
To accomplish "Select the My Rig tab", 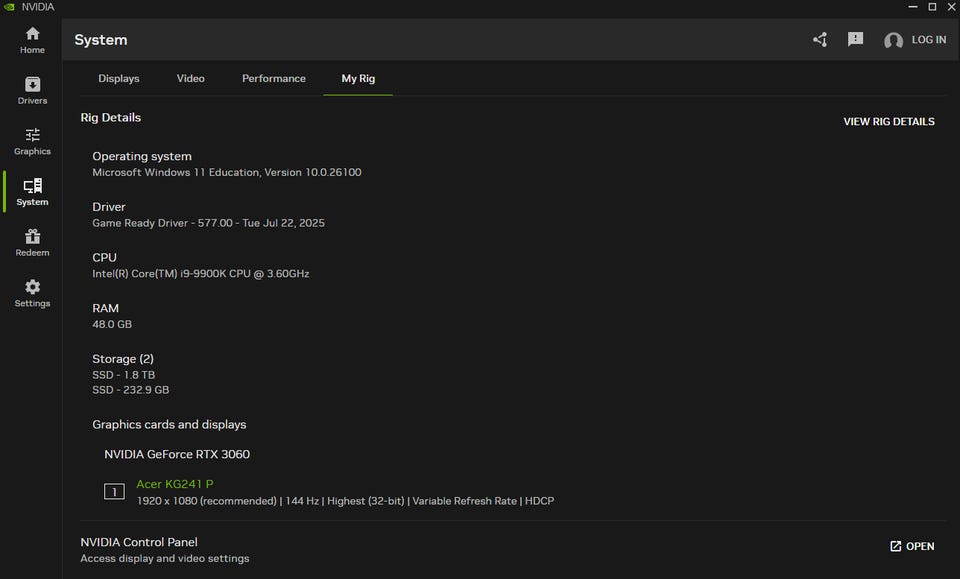I will pyautogui.click(x=358, y=78).
